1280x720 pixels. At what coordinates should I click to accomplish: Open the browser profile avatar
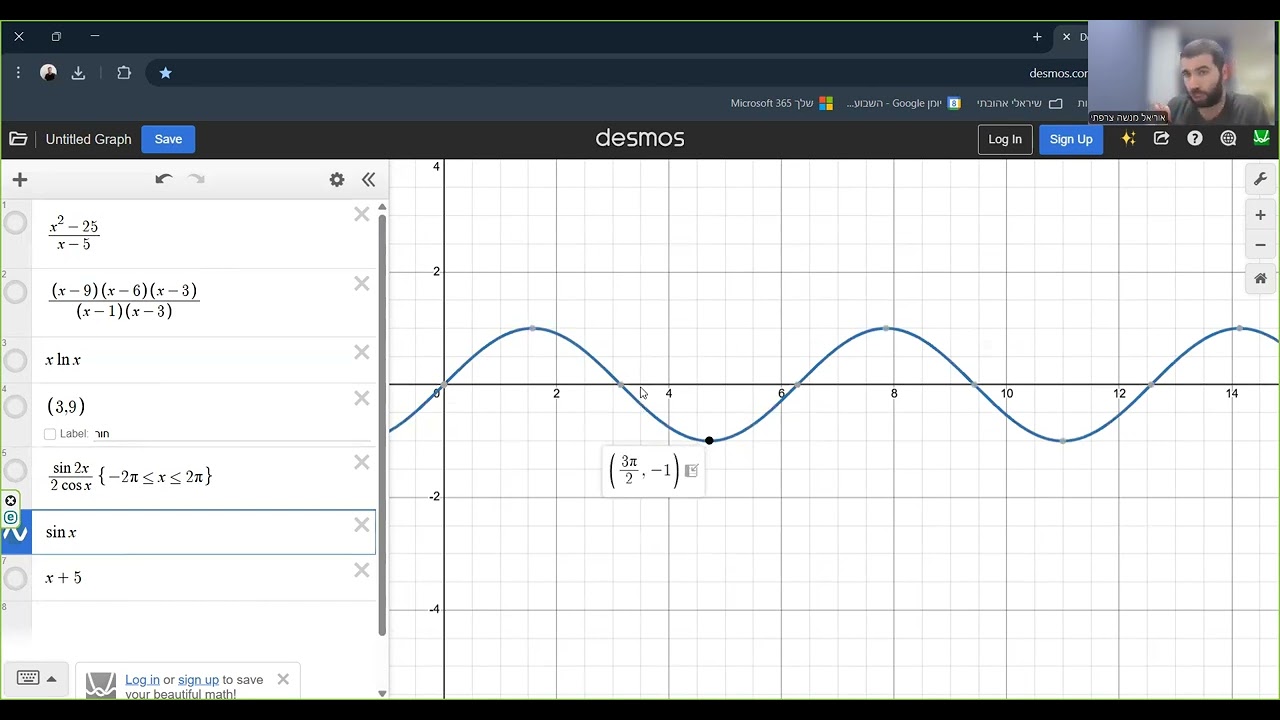[48, 73]
